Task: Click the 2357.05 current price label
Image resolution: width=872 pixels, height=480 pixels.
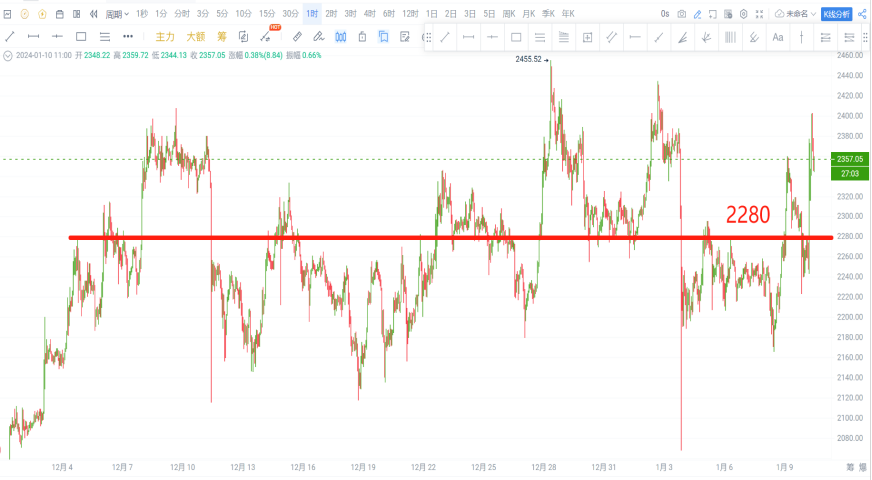Action: coord(849,159)
